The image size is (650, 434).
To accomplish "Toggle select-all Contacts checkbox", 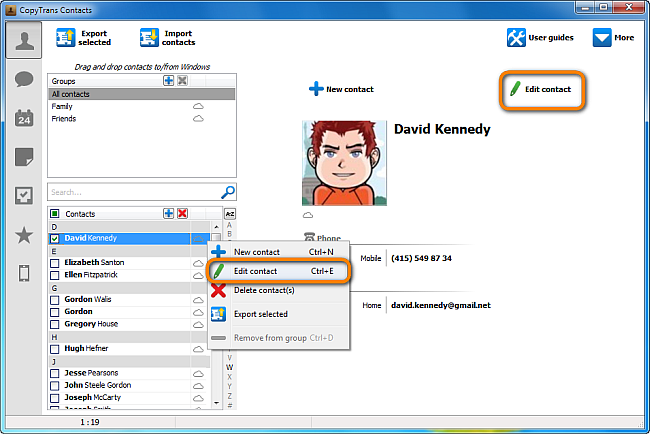I will point(54,214).
